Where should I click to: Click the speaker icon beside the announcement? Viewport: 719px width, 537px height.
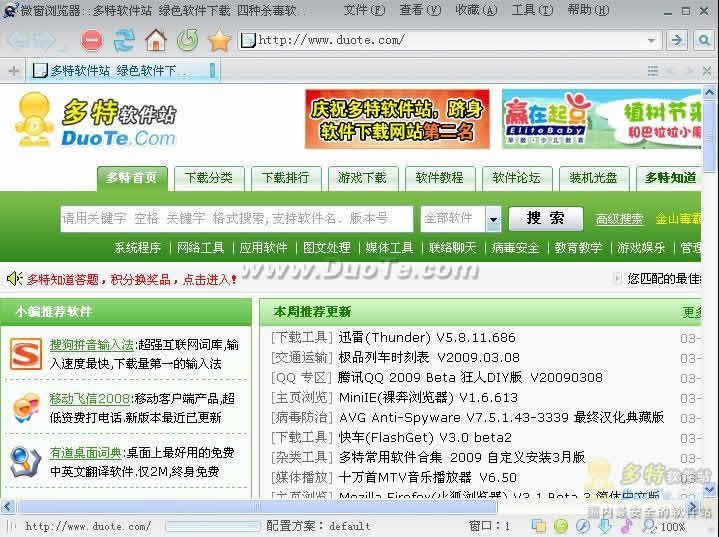[x=14, y=278]
